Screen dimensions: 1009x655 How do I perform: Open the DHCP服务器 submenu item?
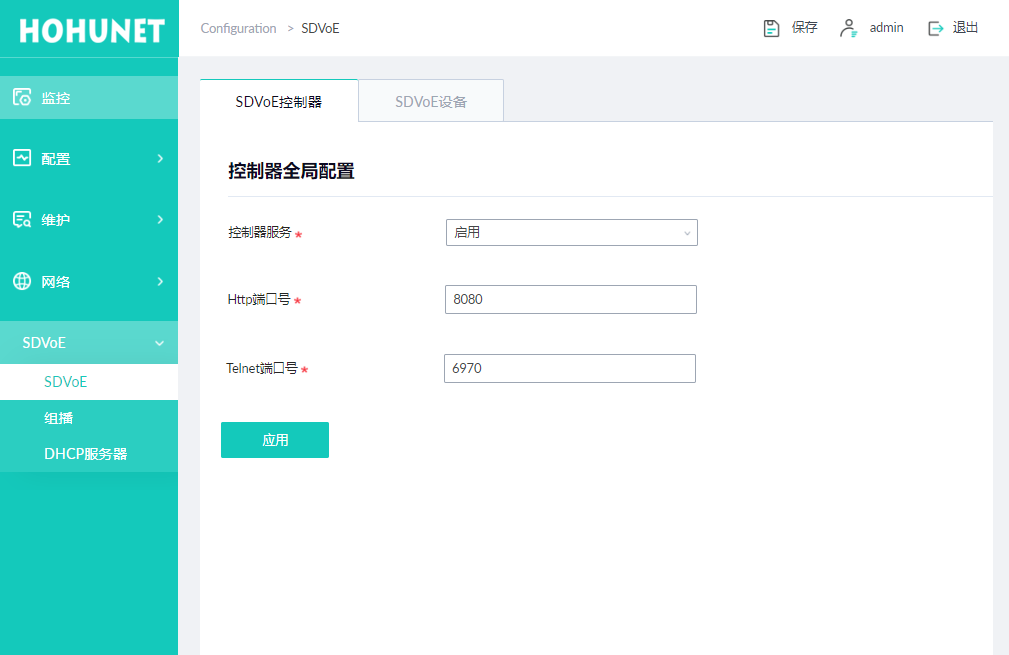point(86,454)
